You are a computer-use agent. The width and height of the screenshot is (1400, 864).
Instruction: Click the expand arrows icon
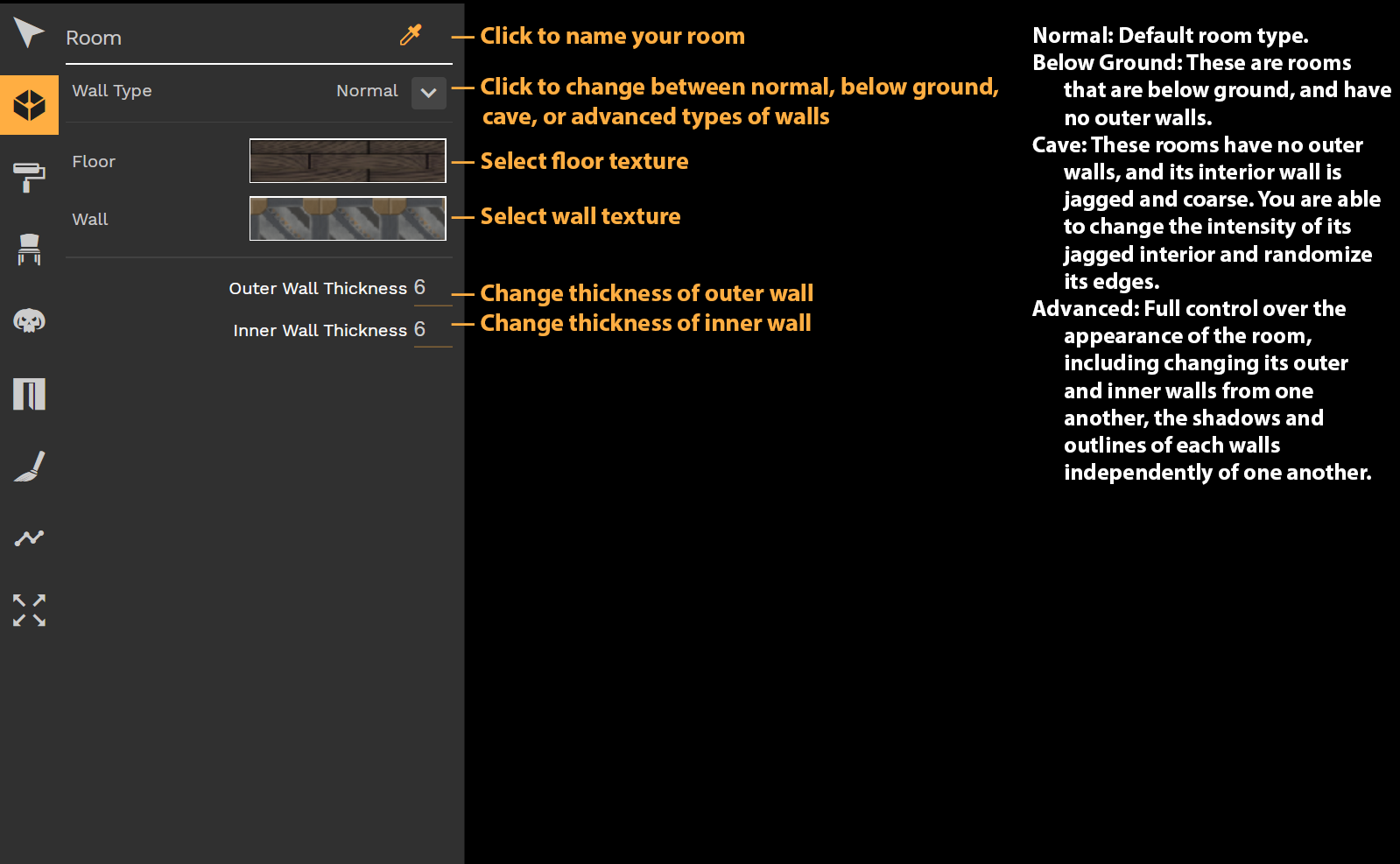29,610
